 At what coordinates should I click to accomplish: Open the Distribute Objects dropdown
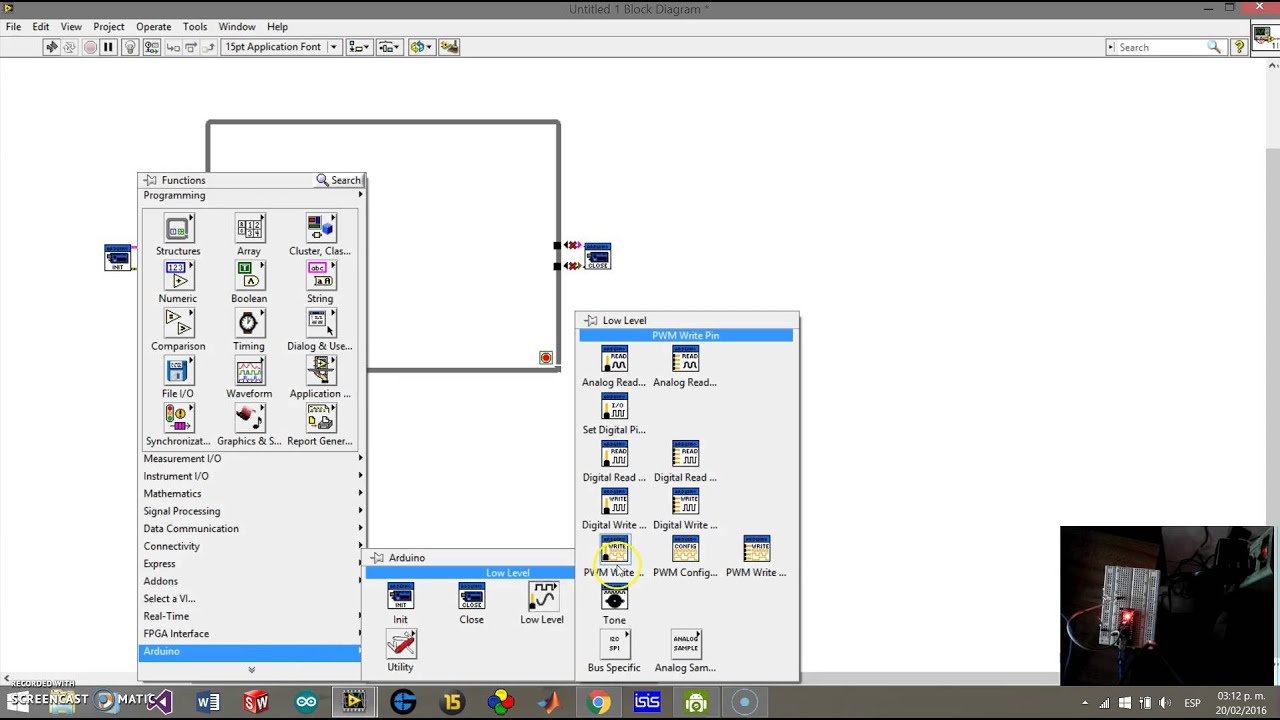(x=387, y=47)
